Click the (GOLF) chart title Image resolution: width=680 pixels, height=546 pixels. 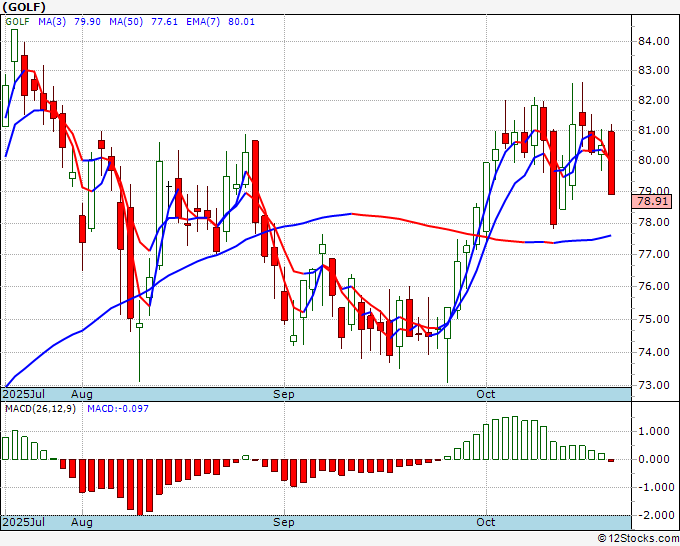pyautogui.click(x=24, y=7)
